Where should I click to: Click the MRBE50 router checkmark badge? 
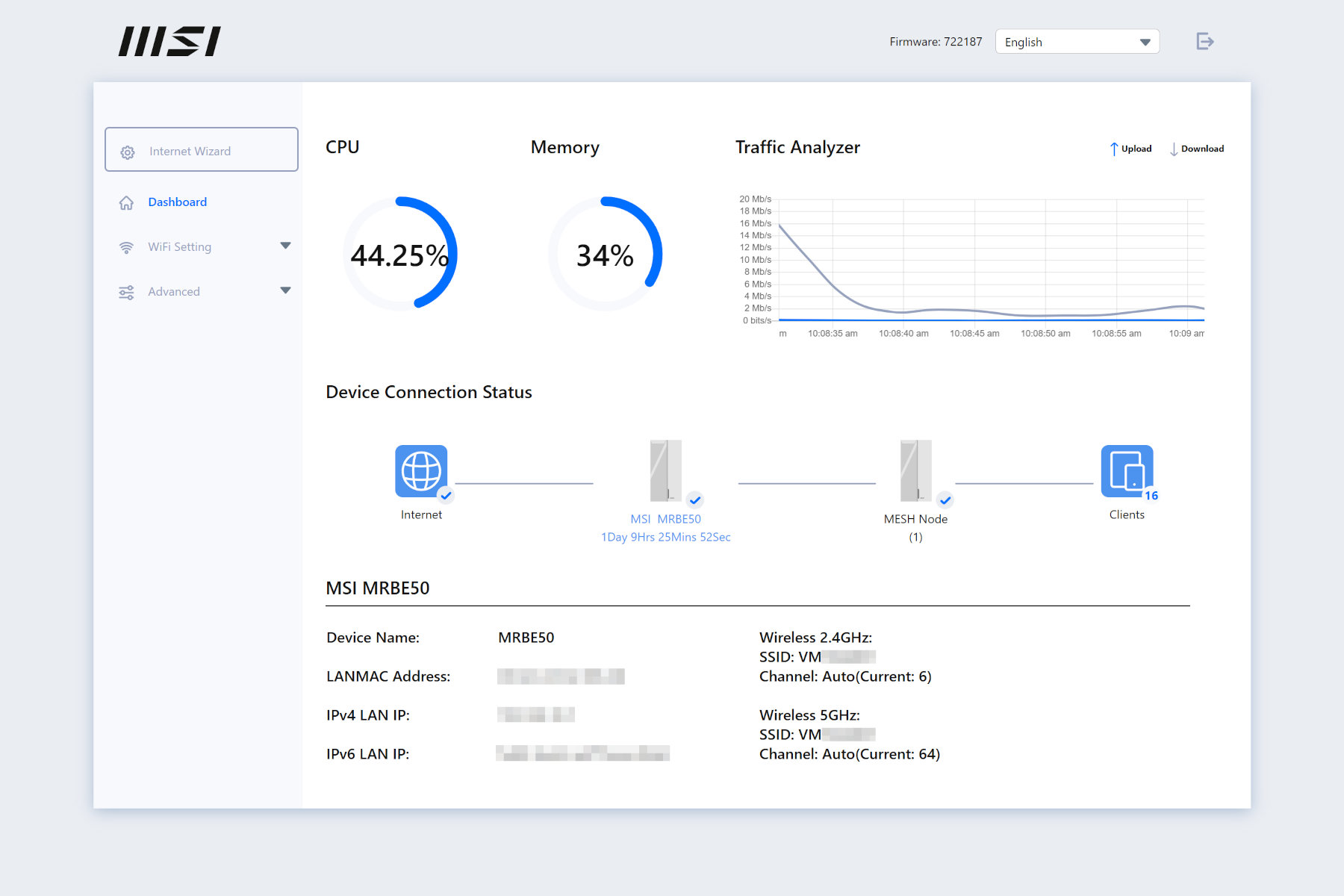pyautogui.click(x=695, y=500)
